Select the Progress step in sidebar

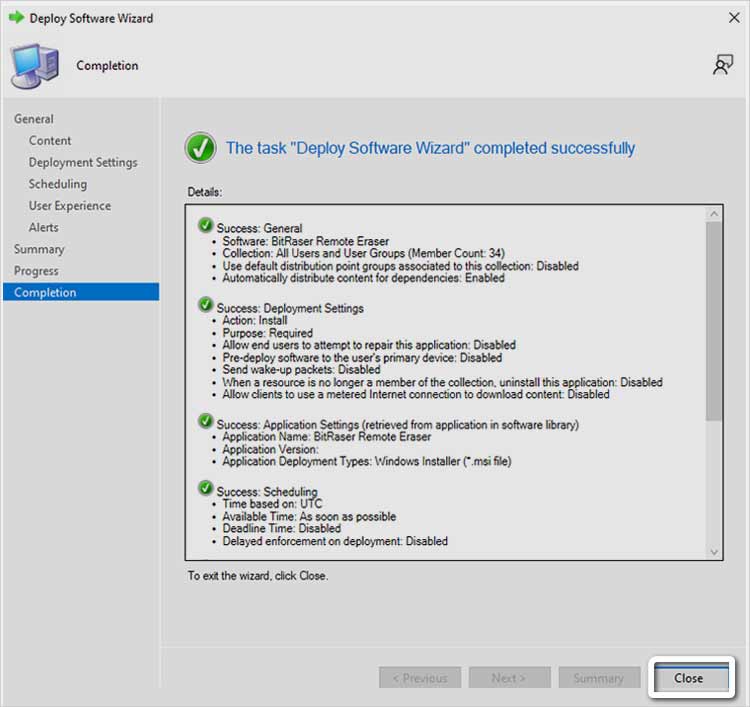pyautogui.click(x=36, y=271)
